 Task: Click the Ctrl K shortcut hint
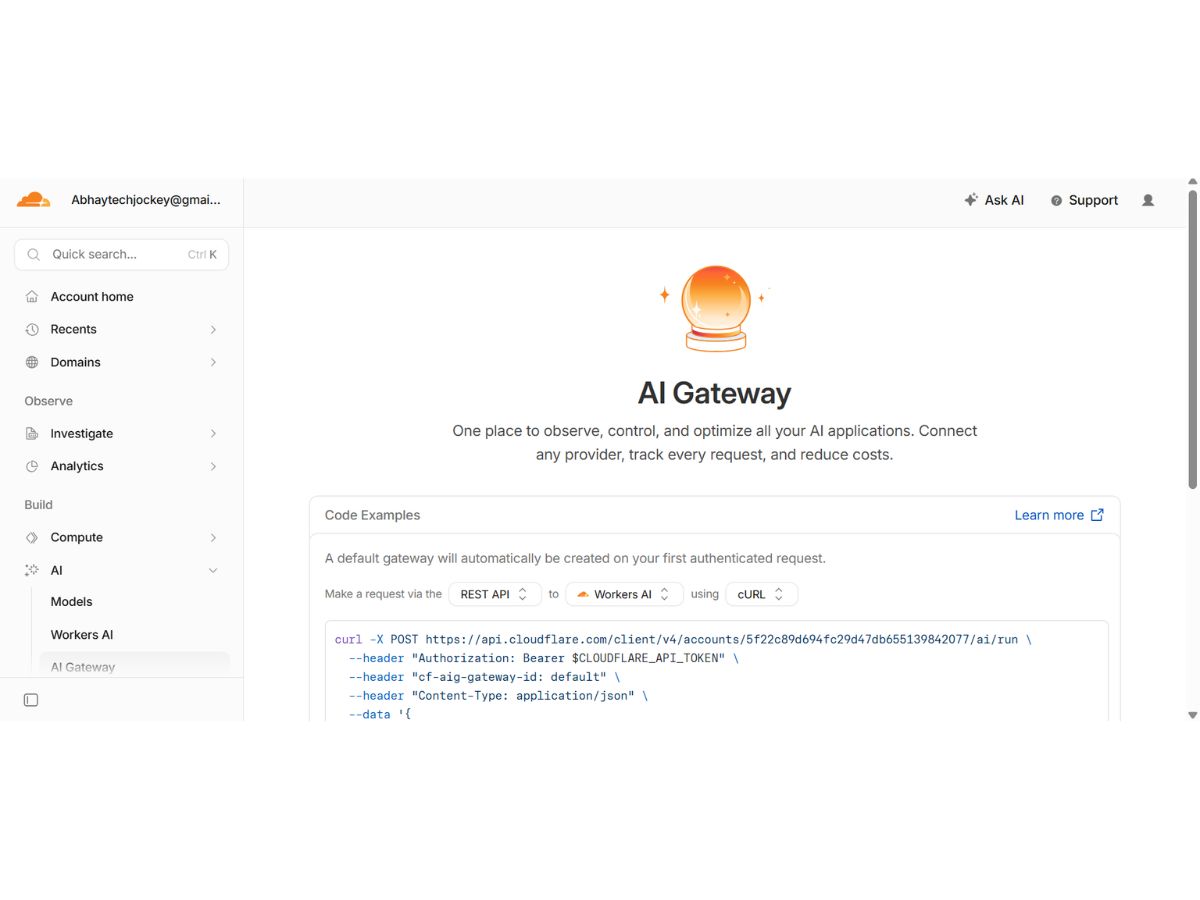click(202, 255)
